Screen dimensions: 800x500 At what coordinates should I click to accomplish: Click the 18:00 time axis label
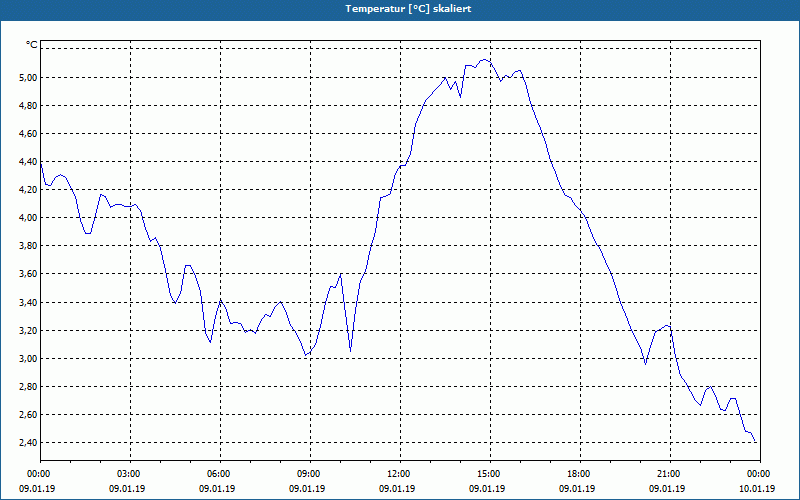pos(580,474)
